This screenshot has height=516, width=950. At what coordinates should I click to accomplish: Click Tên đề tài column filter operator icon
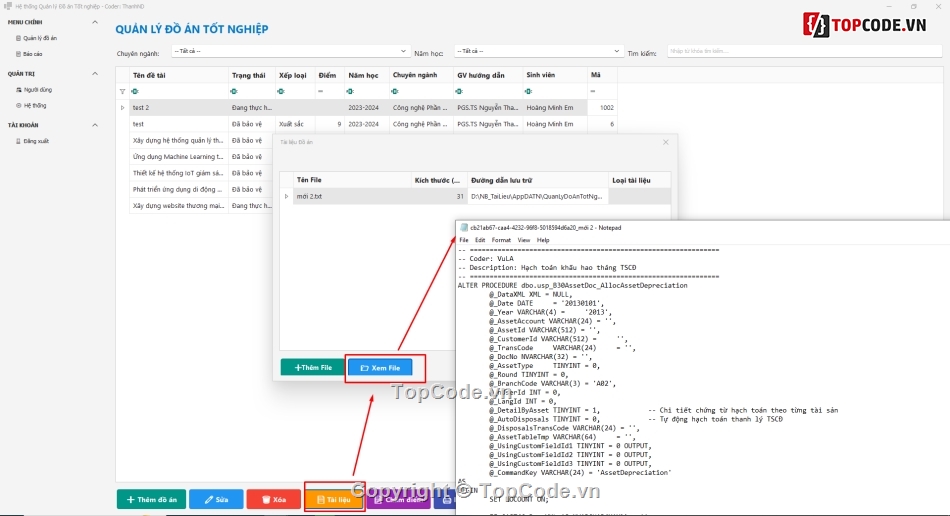(135, 91)
